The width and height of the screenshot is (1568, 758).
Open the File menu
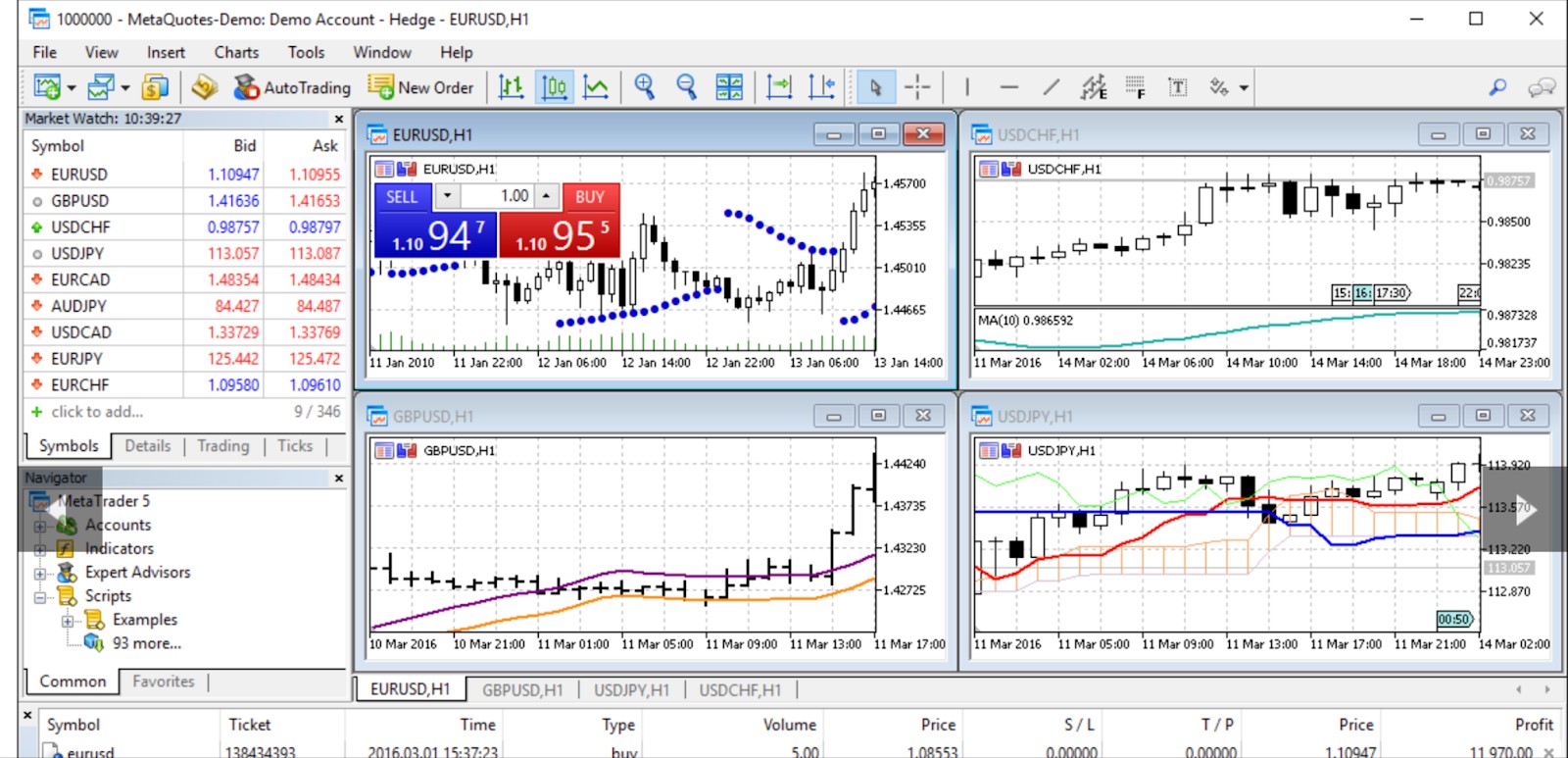[x=44, y=52]
